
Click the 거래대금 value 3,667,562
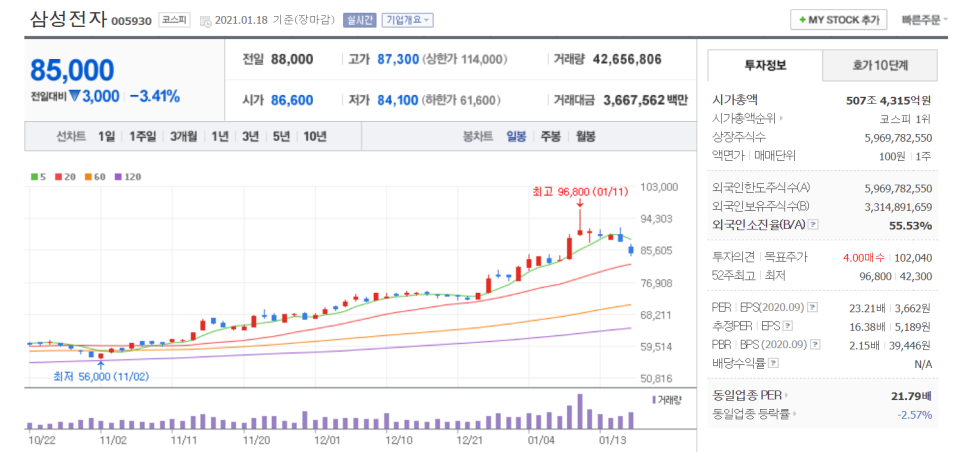(633, 100)
